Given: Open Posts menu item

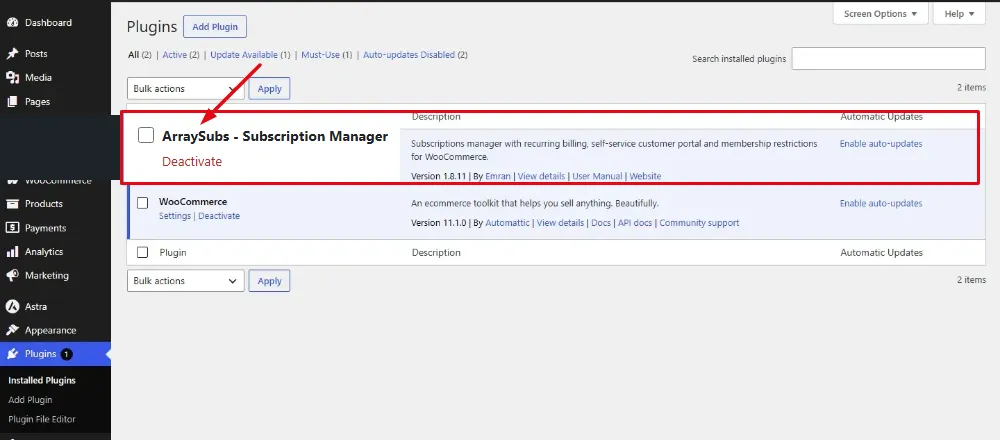Looking at the screenshot, I should click(36, 54).
